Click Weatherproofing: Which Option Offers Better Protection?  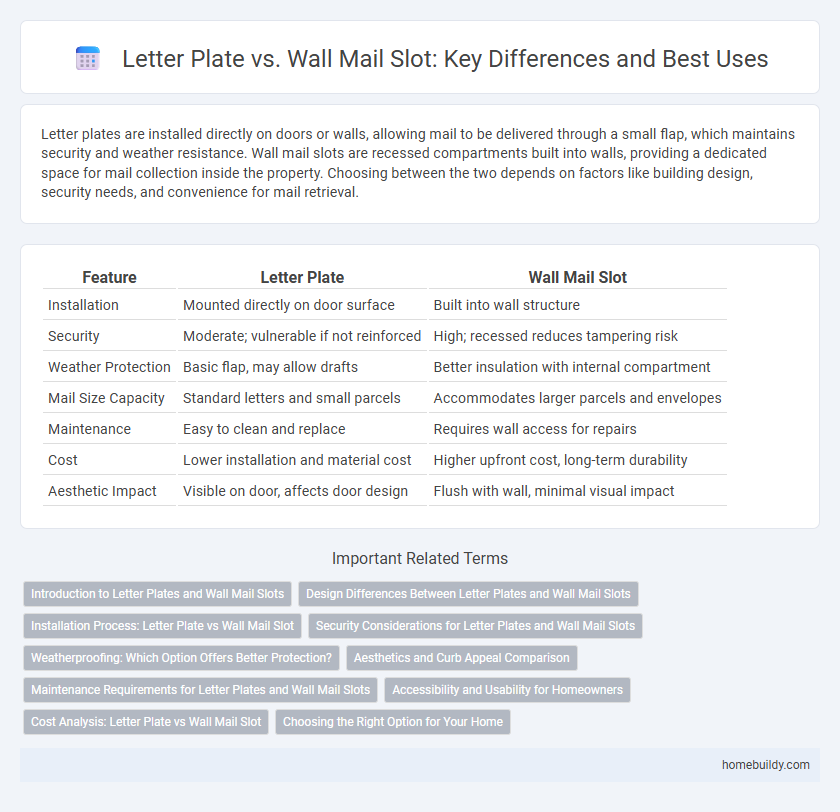coord(181,657)
